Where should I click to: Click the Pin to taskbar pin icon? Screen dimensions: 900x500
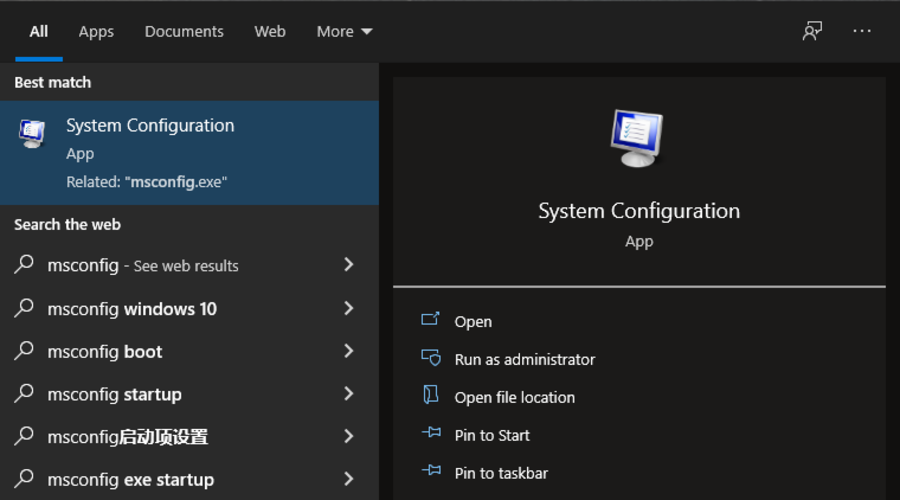(x=431, y=471)
